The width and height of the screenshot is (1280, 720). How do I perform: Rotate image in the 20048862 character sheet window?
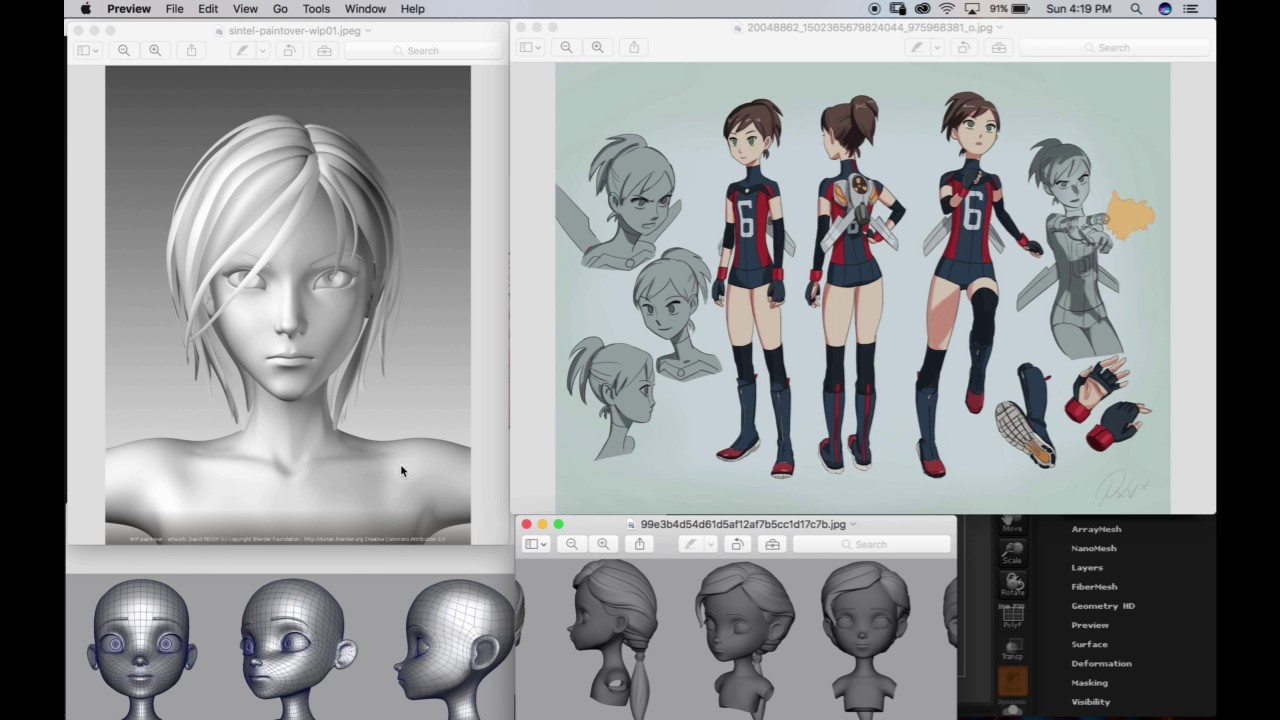964,47
